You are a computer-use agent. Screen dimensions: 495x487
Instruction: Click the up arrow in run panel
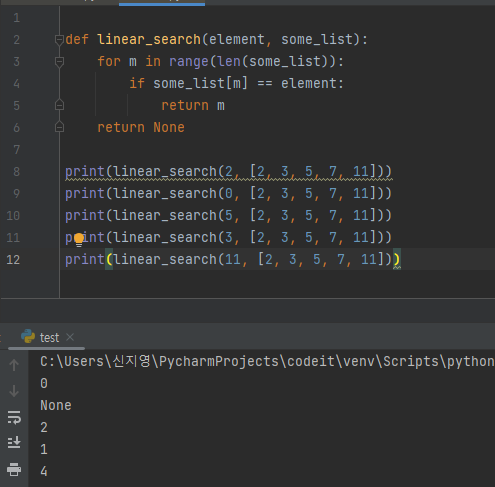click(14, 365)
